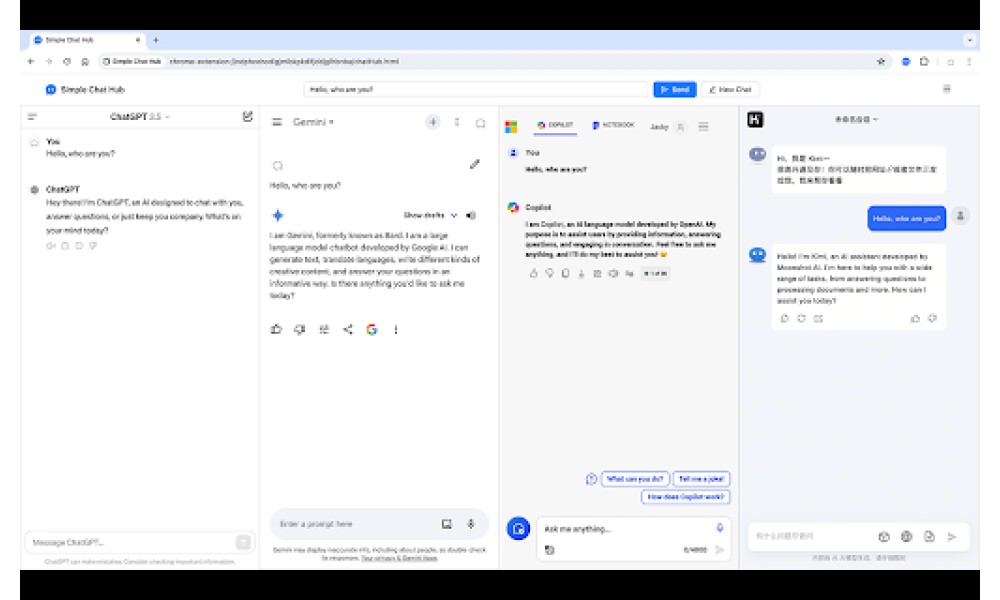1000x600 pixels.
Task: Copy the Copilot response
Action: point(566,274)
